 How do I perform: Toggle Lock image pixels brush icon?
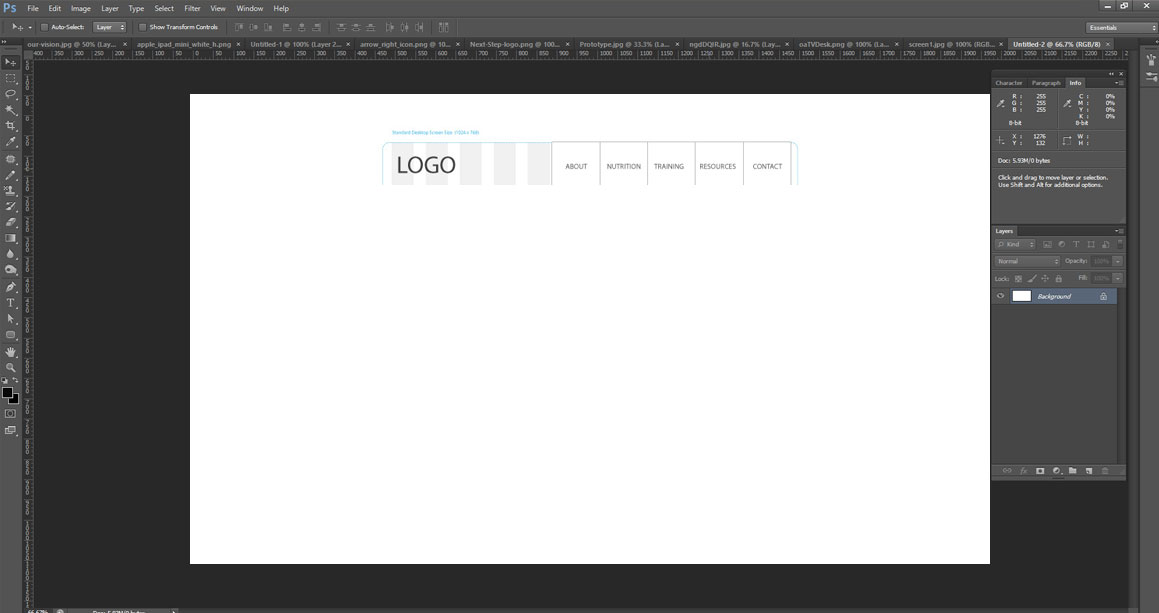(1032, 279)
